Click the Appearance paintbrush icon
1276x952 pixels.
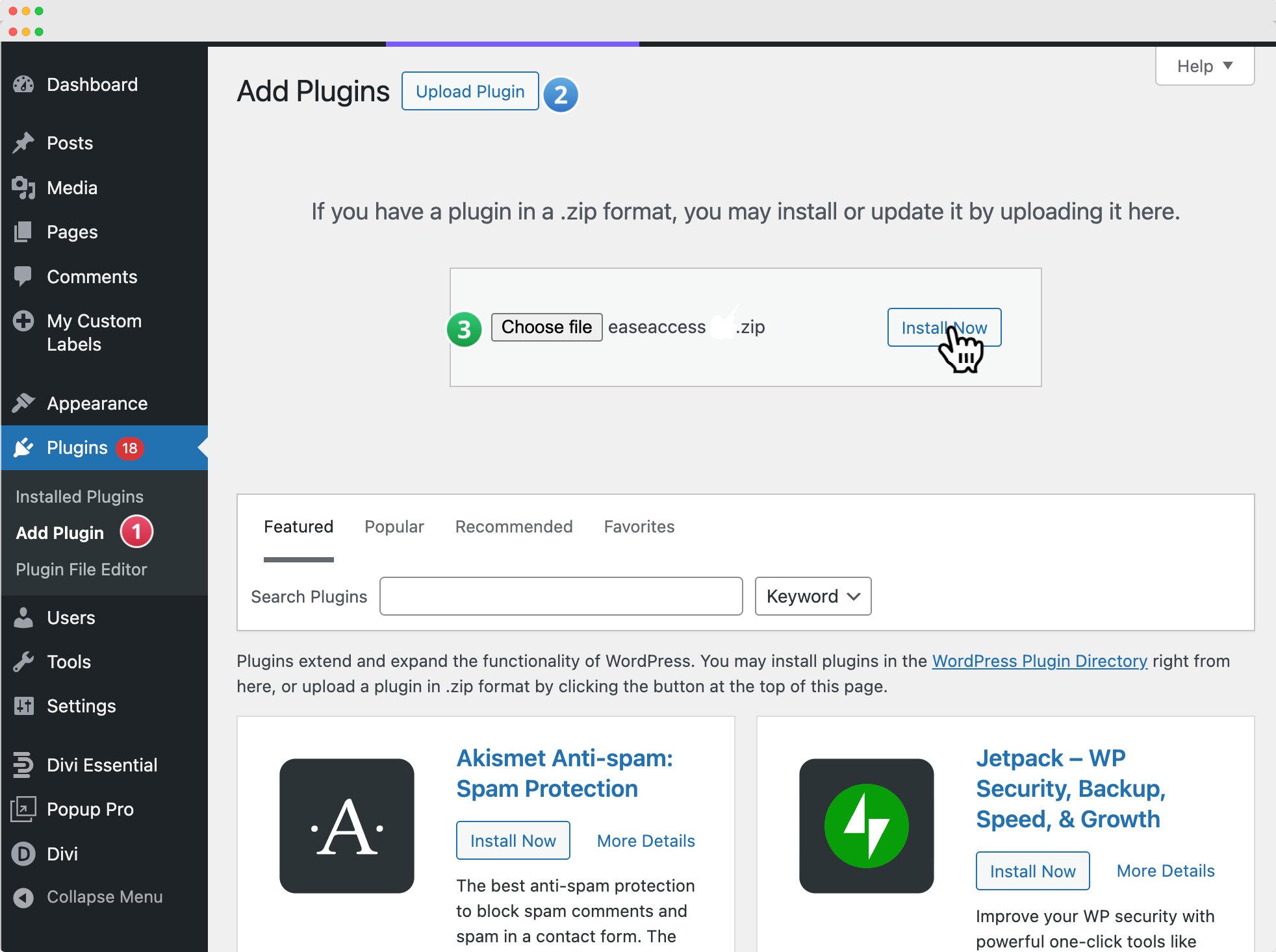point(23,403)
